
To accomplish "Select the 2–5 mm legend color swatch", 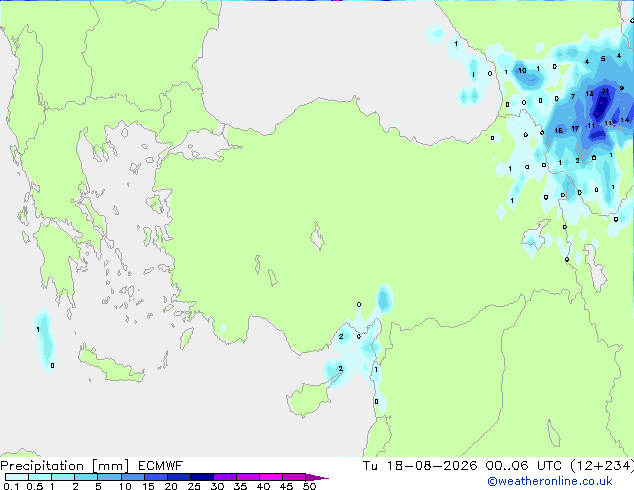I will 86,477.
